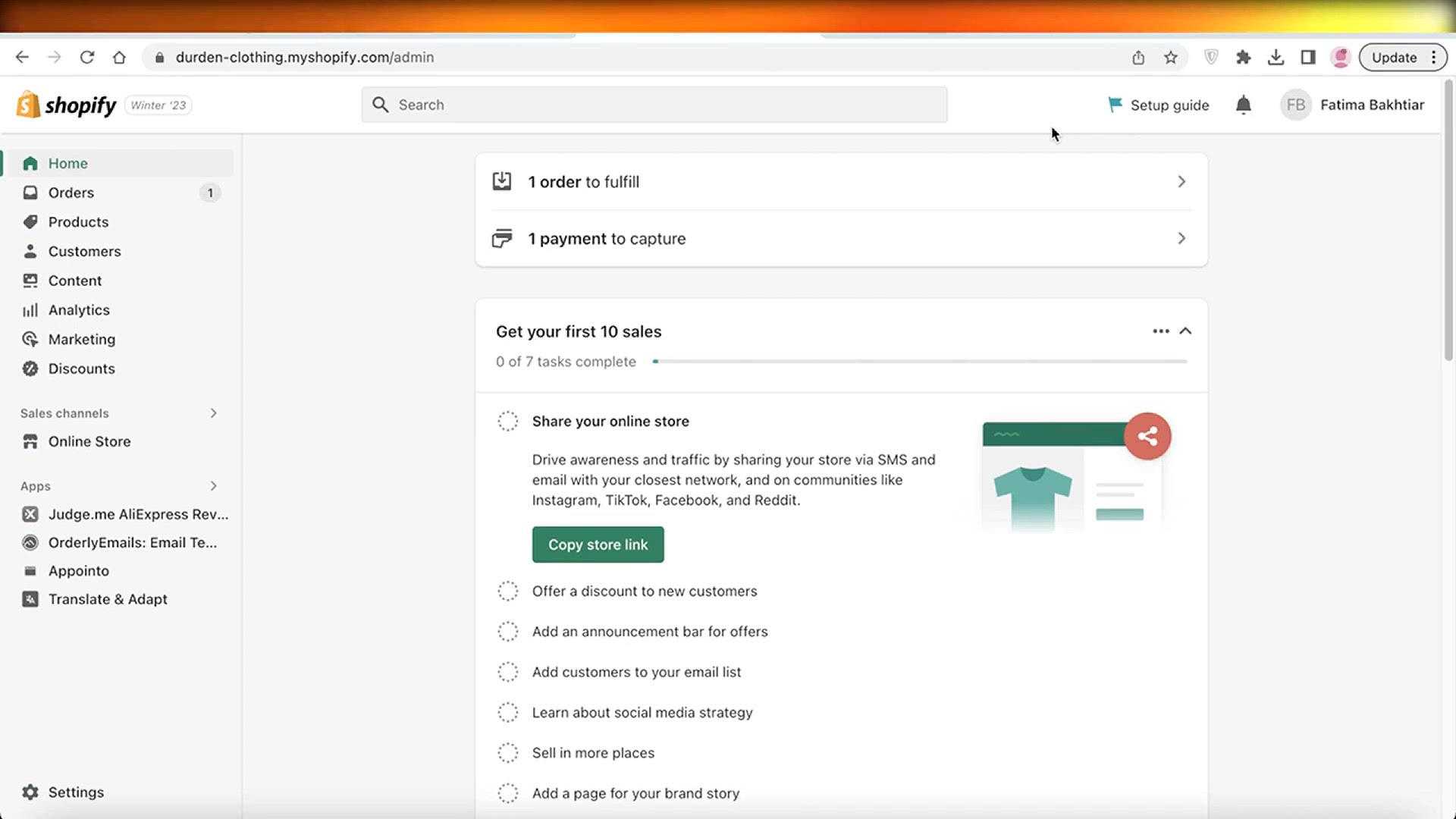Click "Learn about social media strategy" text

coord(642,712)
